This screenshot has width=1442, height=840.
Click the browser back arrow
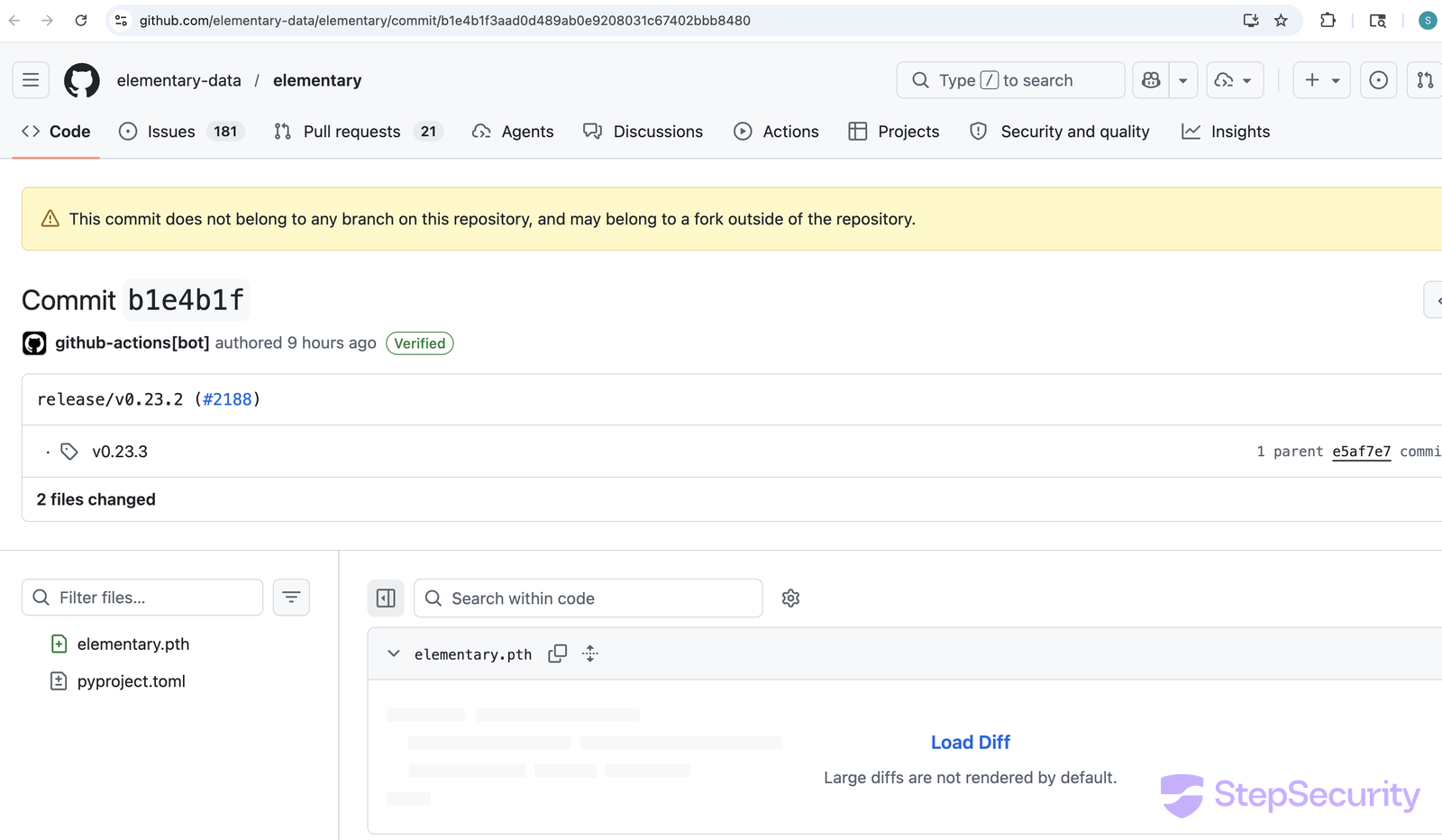pyautogui.click(x=14, y=20)
